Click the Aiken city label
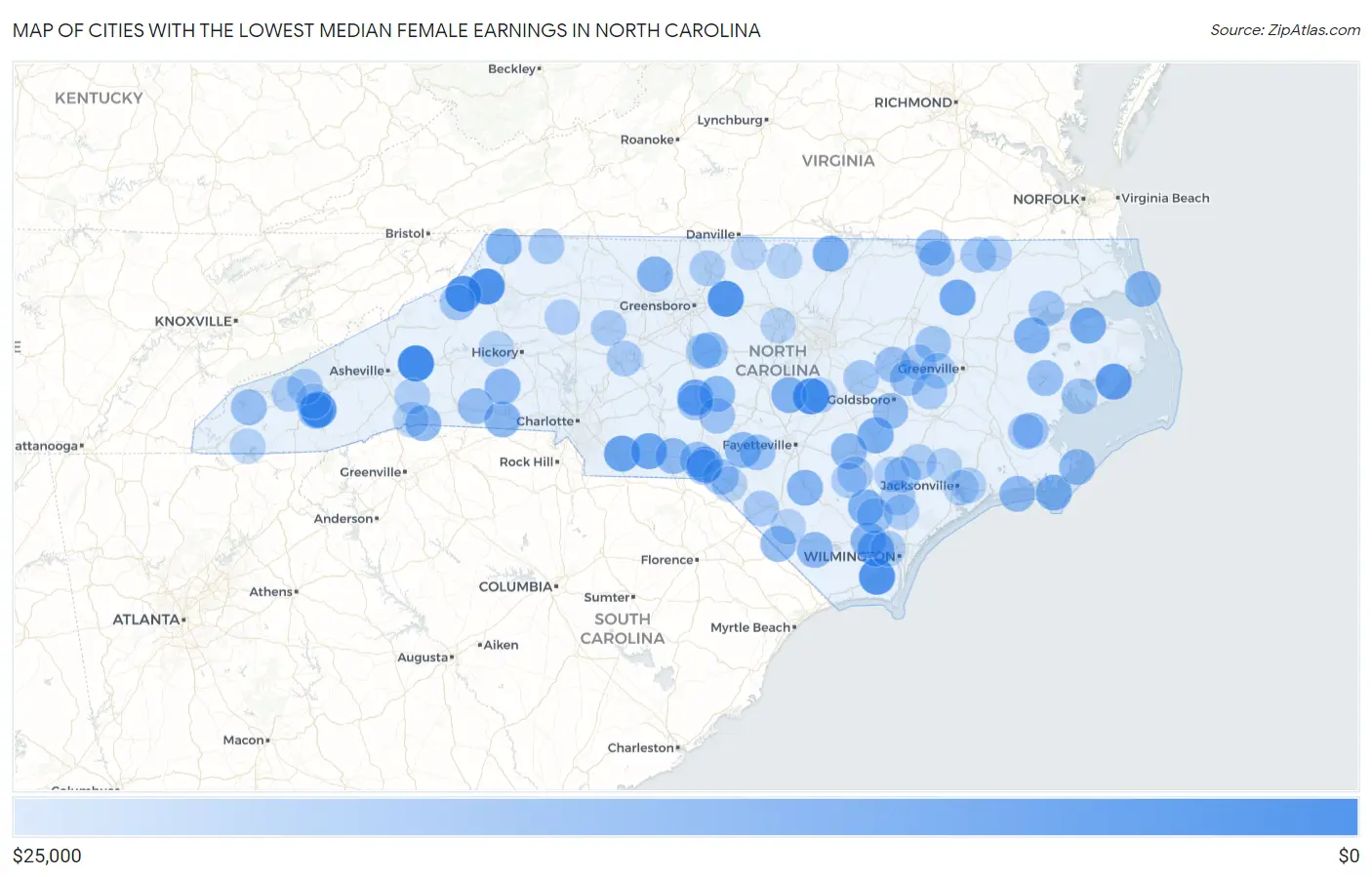The image size is (1372, 877). (501, 645)
